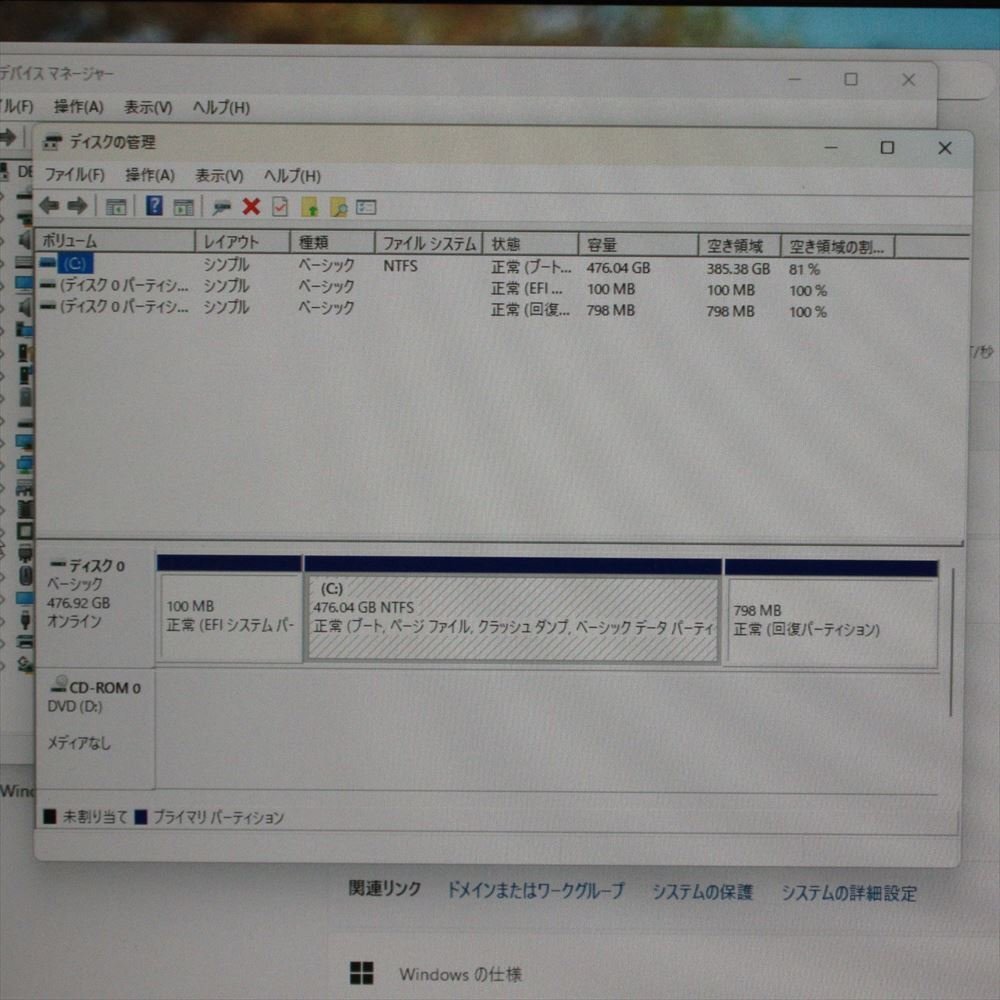Maximize the Disk Management window
This screenshot has width=1000, height=1000.
(886, 147)
